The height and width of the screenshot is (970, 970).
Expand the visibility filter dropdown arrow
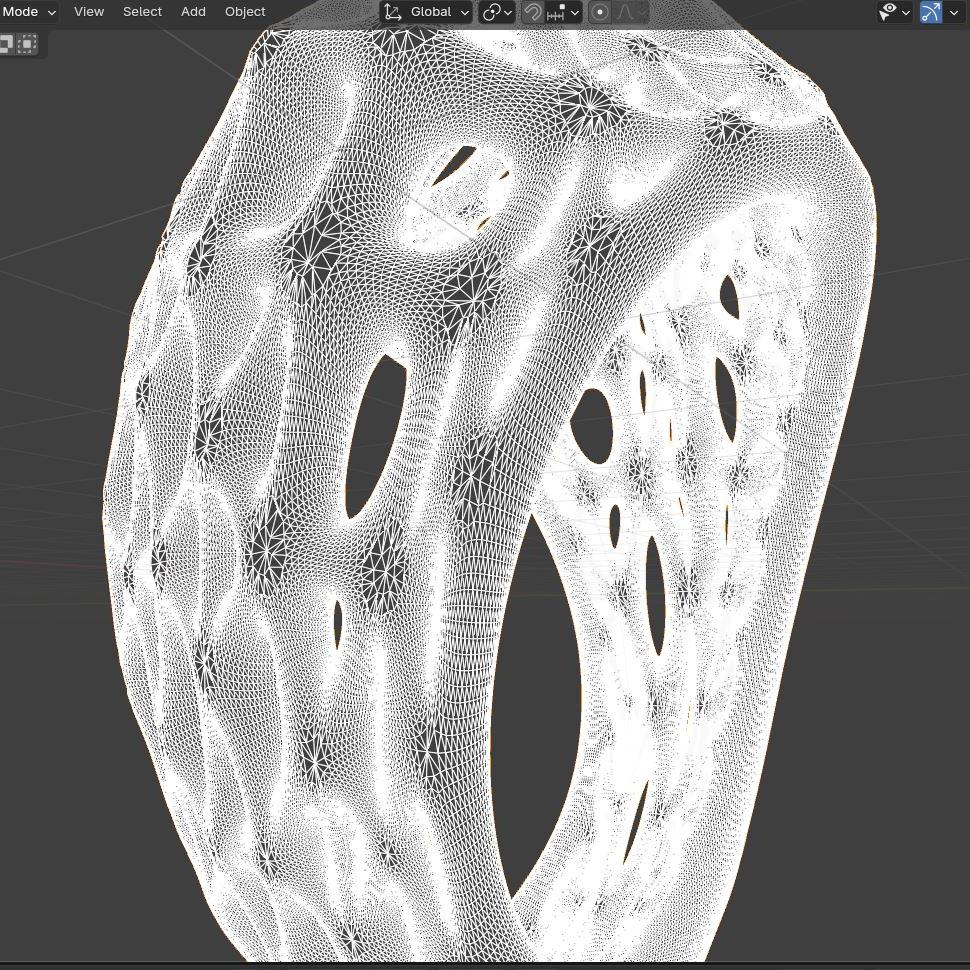click(x=906, y=12)
